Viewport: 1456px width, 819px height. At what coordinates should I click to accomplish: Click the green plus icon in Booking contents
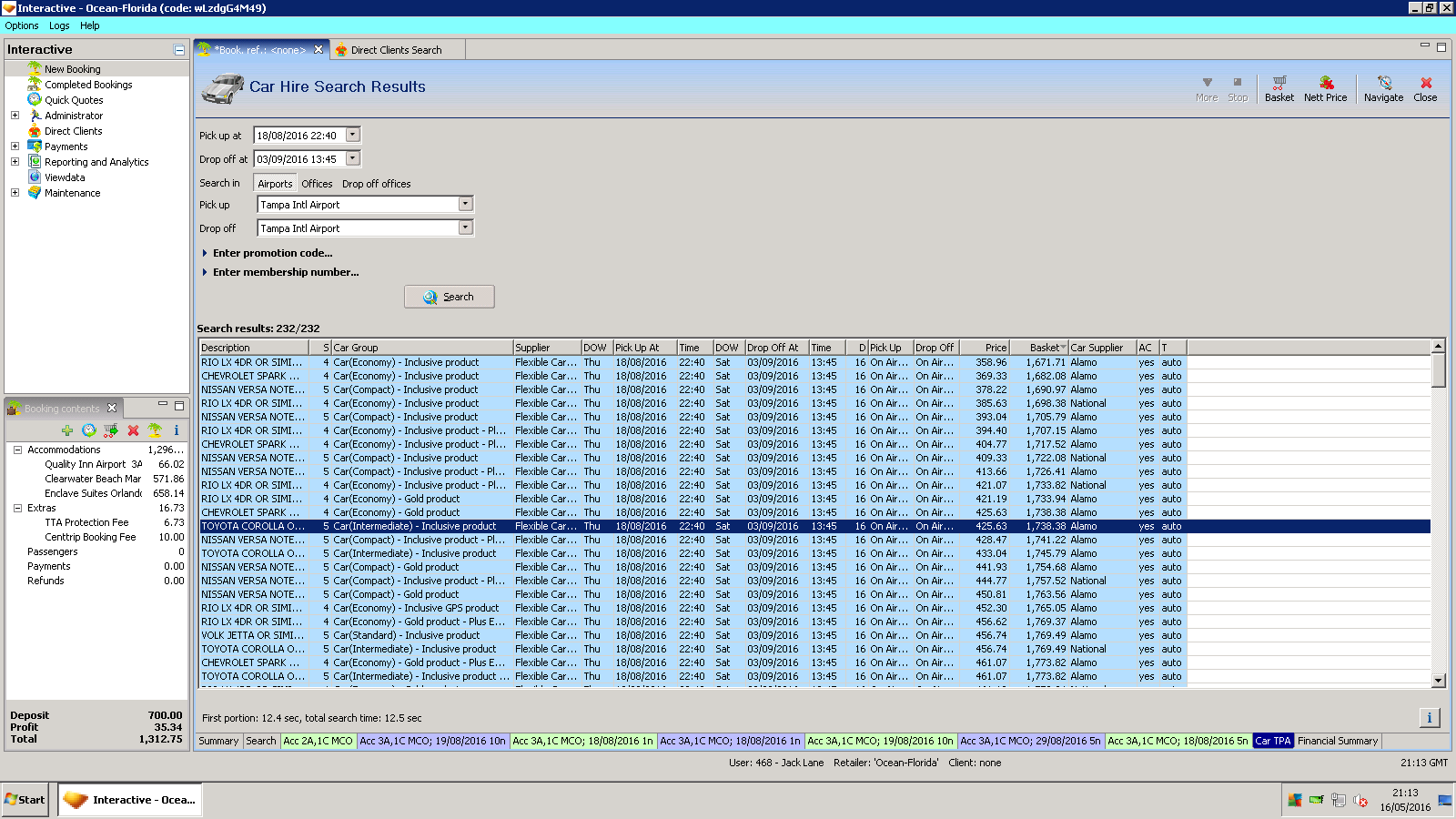67,430
